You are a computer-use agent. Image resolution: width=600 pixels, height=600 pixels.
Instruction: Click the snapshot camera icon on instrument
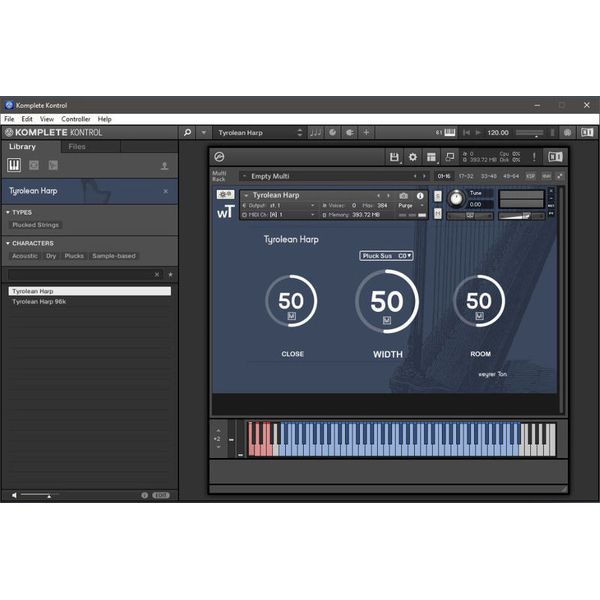coord(404,196)
